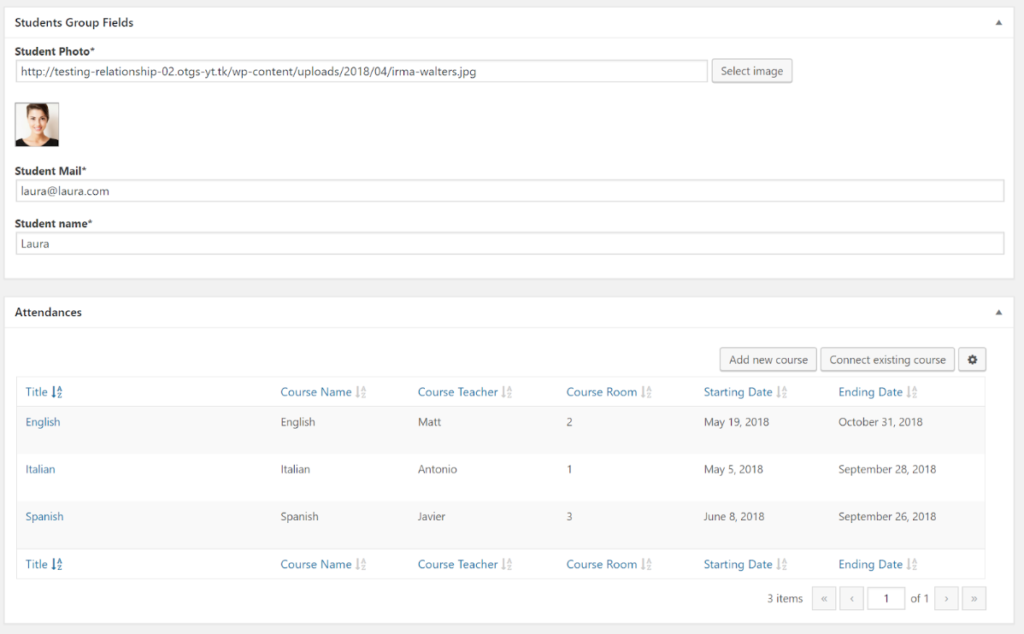The height and width of the screenshot is (634, 1024).
Task: Collapse the Students Group Fields panel
Action: tap(997, 22)
